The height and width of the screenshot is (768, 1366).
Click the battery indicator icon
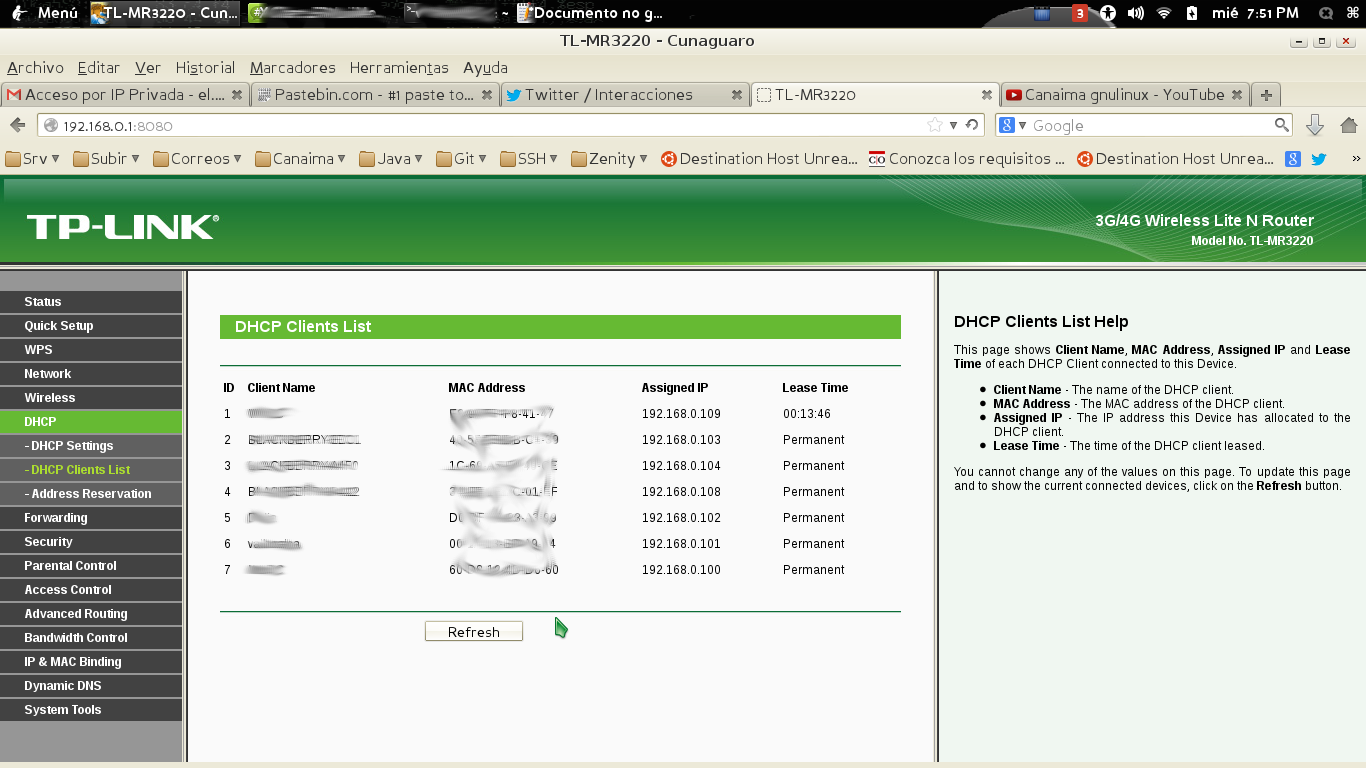point(1192,13)
